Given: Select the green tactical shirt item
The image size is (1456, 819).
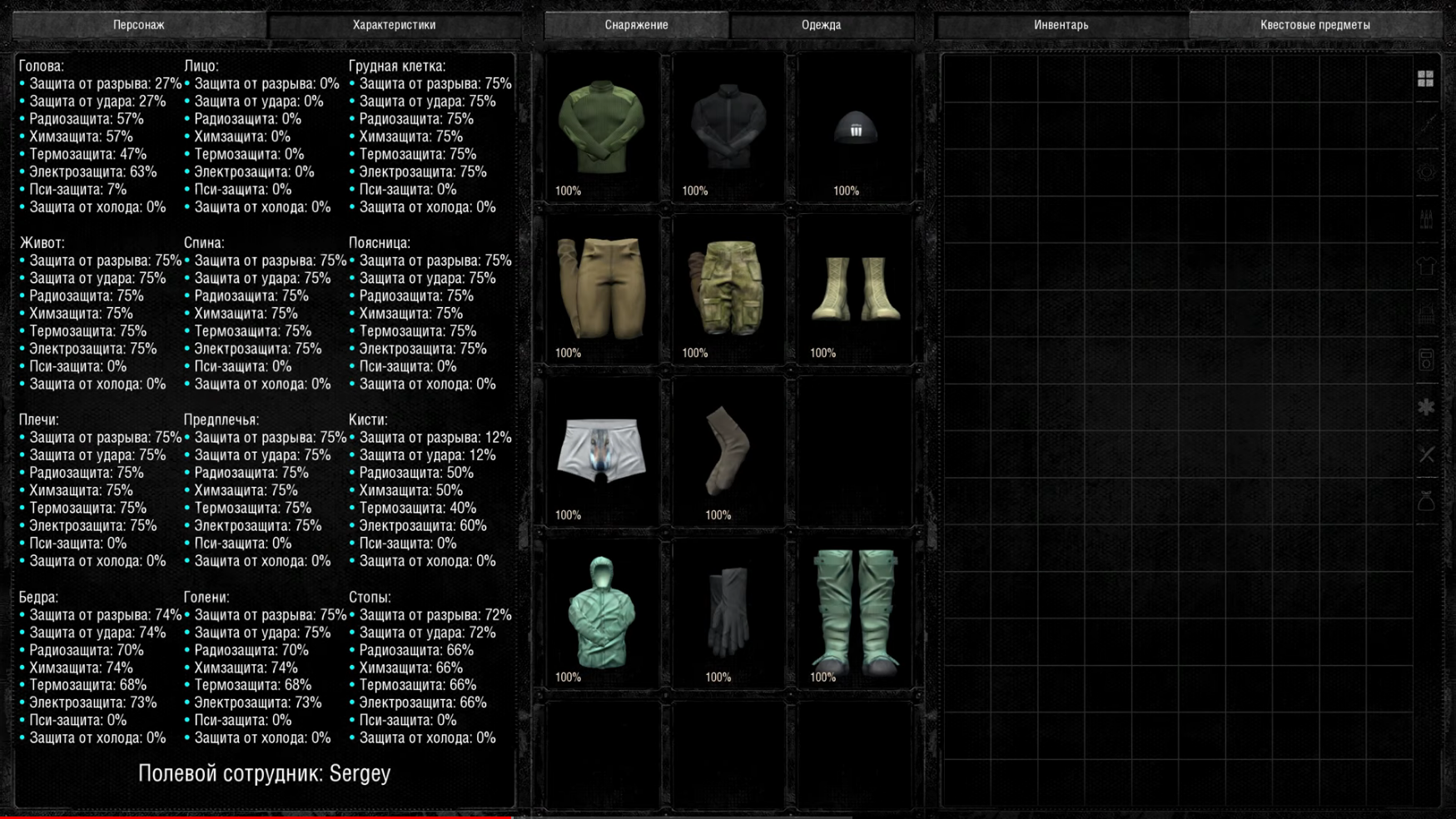Looking at the screenshot, I should (601, 127).
